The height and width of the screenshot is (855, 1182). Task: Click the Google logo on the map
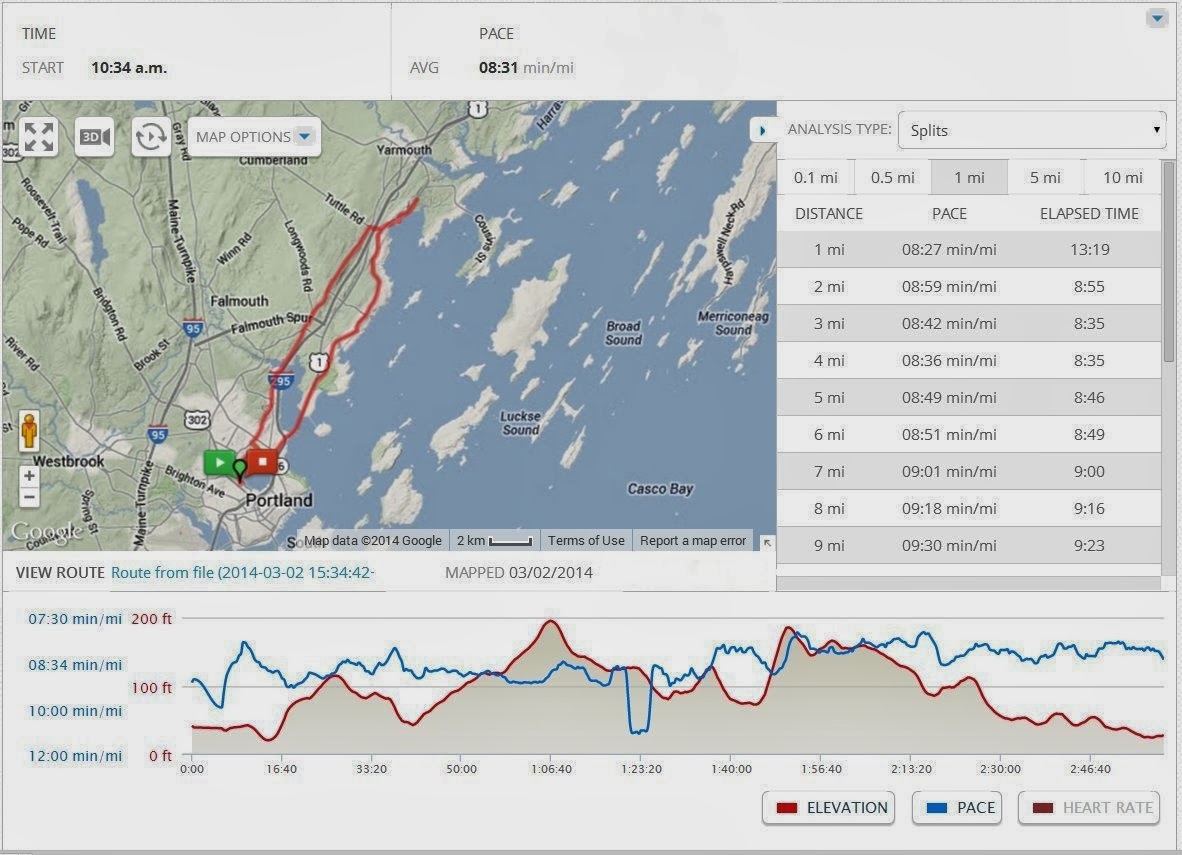point(45,532)
